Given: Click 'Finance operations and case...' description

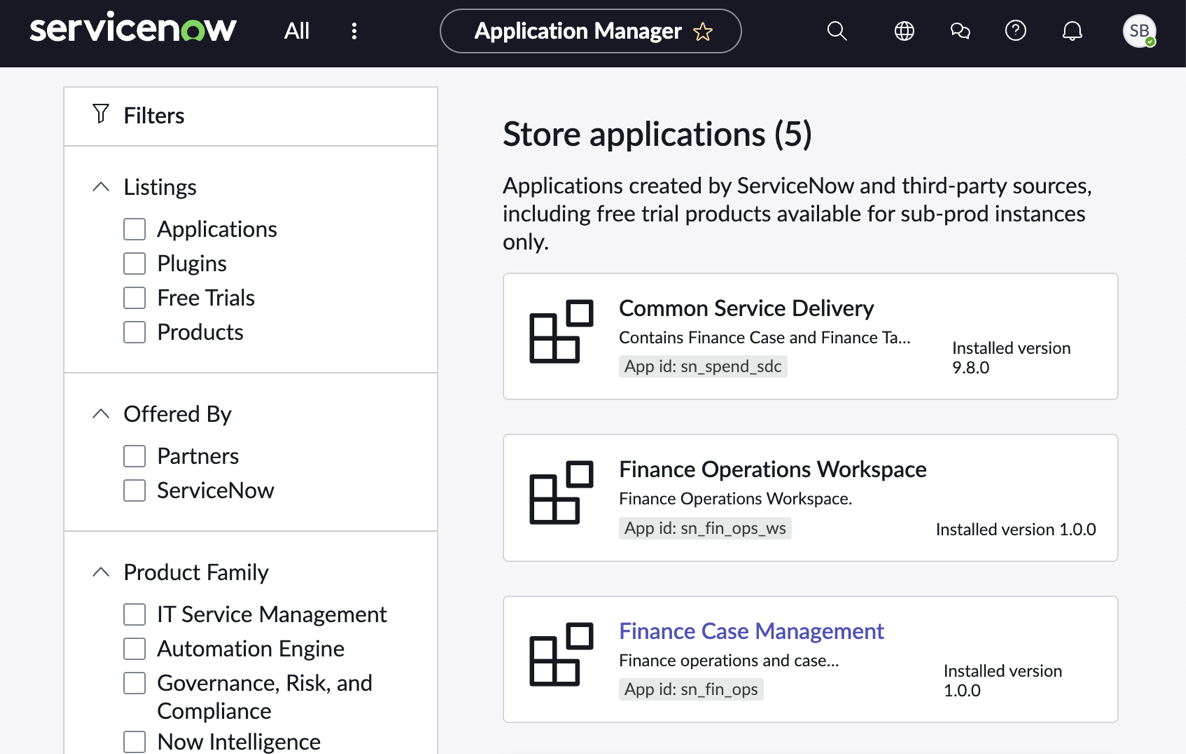Looking at the screenshot, I should pyautogui.click(x=728, y=660).
